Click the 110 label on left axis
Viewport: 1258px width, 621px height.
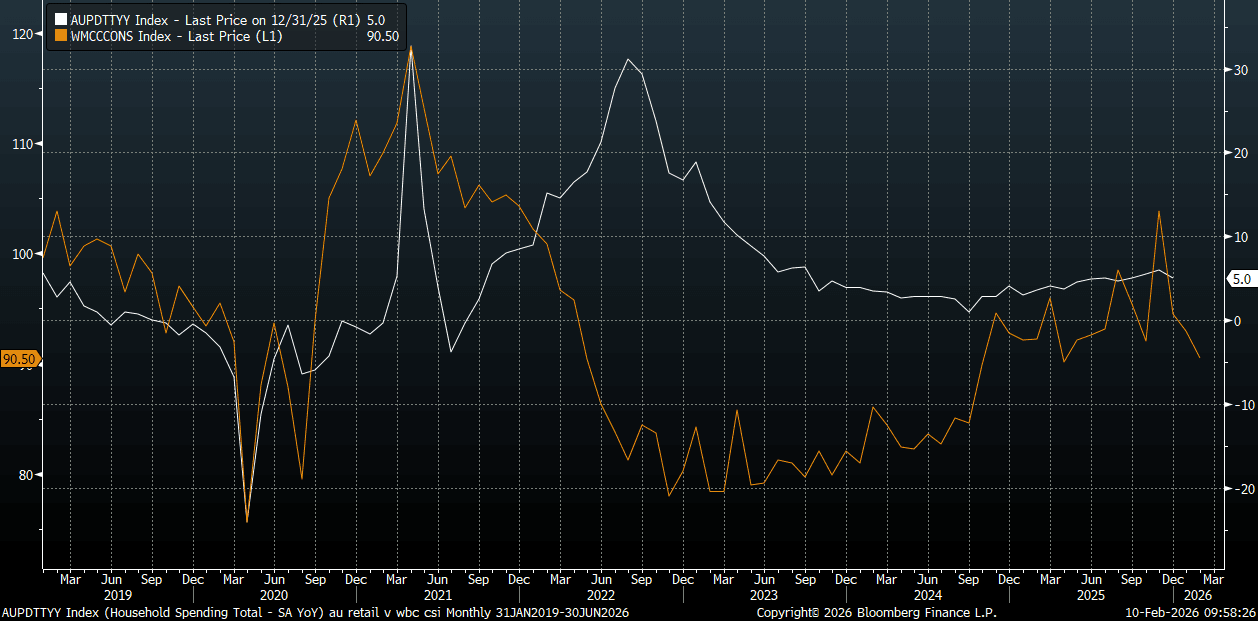(22, 144)
